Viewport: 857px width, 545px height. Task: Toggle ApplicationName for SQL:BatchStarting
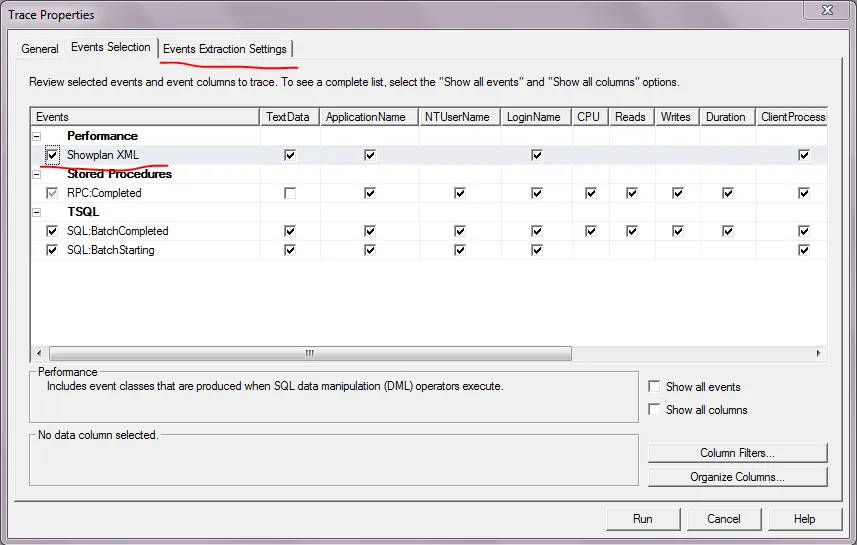pyautogui.click(x=370, y=250)
